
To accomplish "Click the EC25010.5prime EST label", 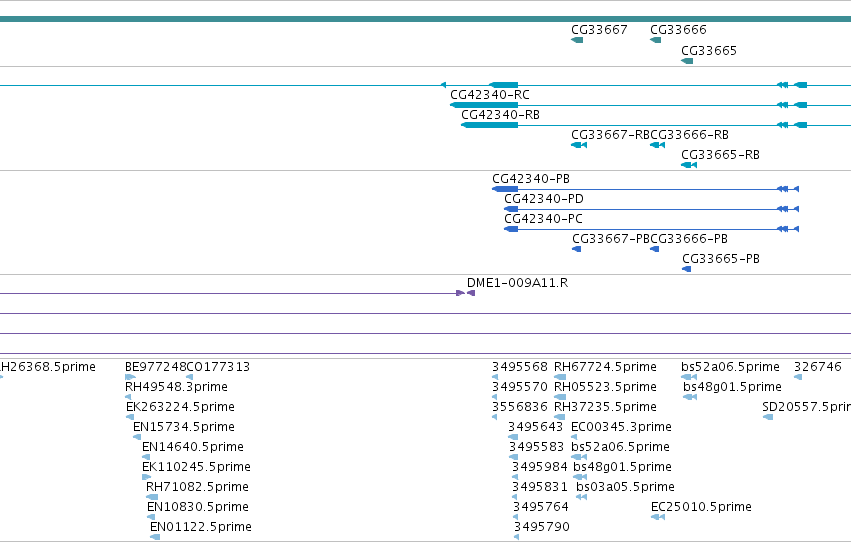I will pos(701,508).
